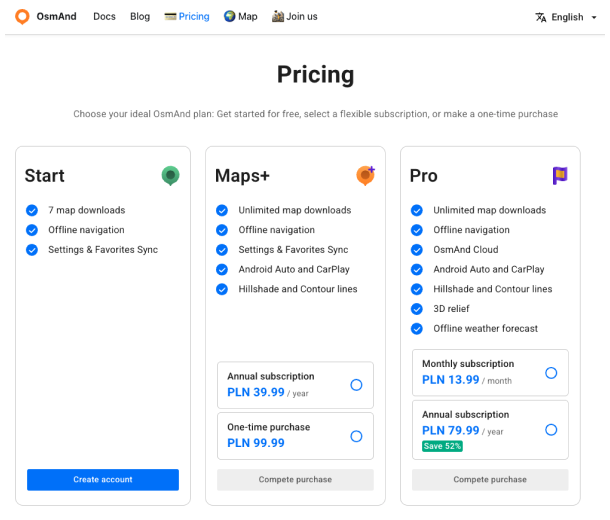The image size is (610, 520).
Task: Open the Docs menu item
Action: [x=104, y=17]
